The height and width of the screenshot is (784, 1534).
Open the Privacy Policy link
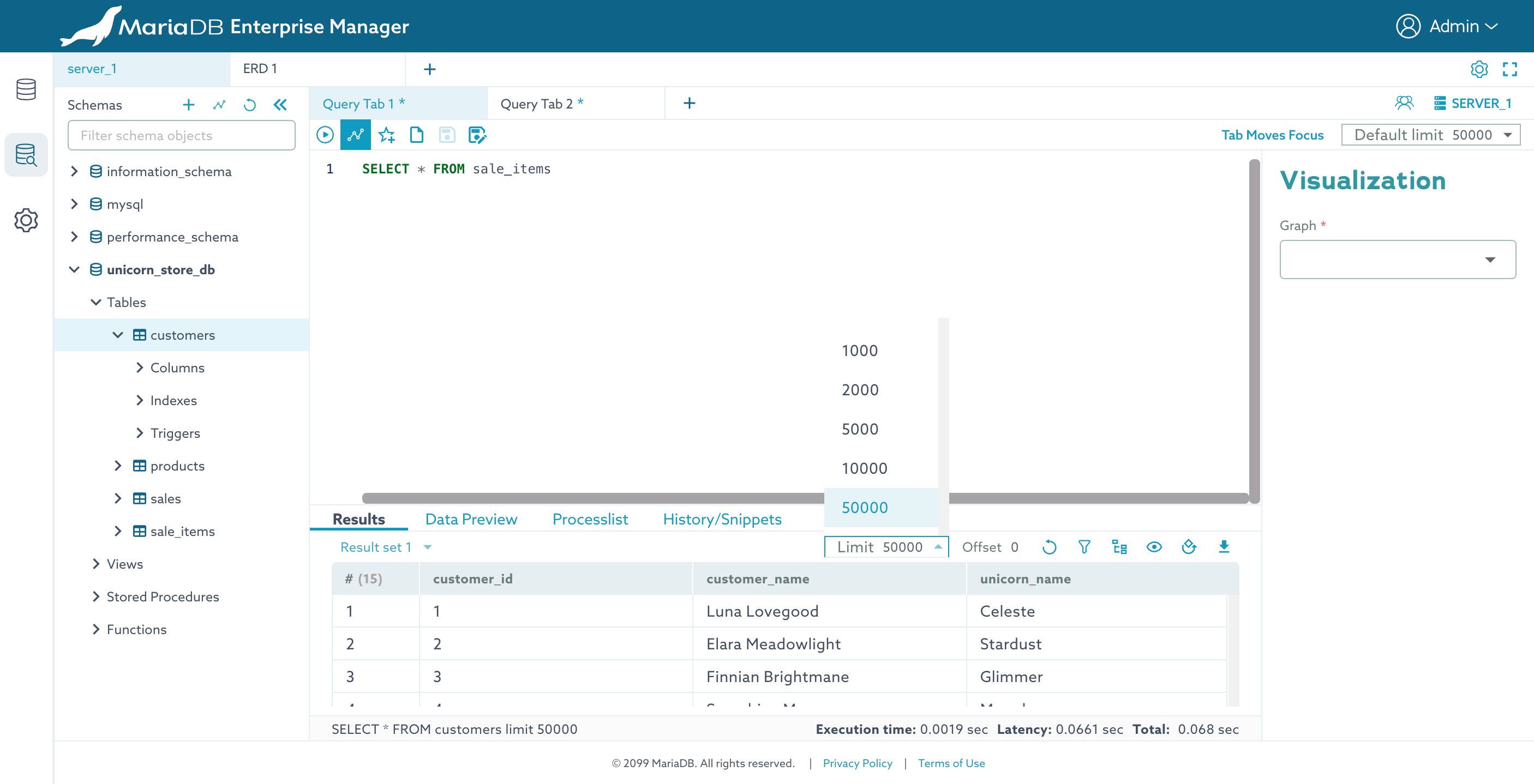(857, 763)
